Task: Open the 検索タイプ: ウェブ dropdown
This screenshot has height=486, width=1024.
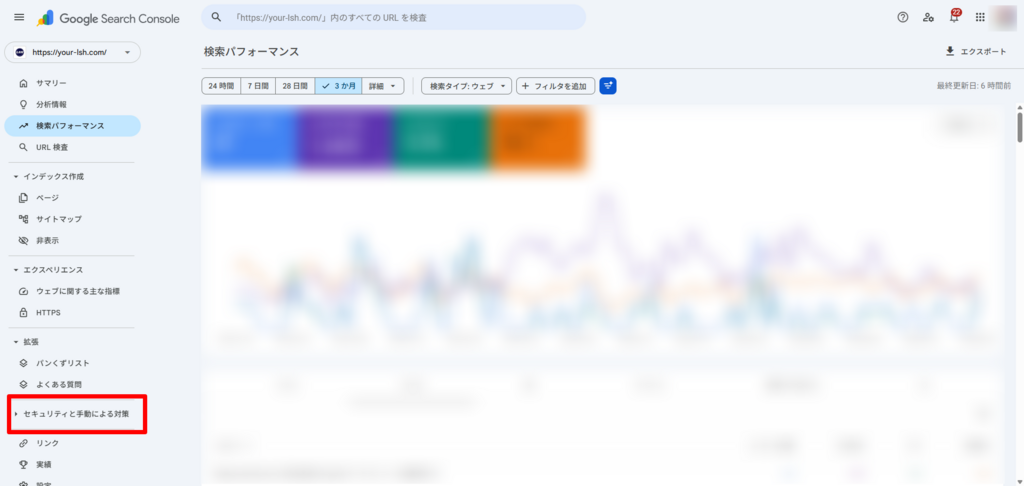Action: (x=467, y=86)
